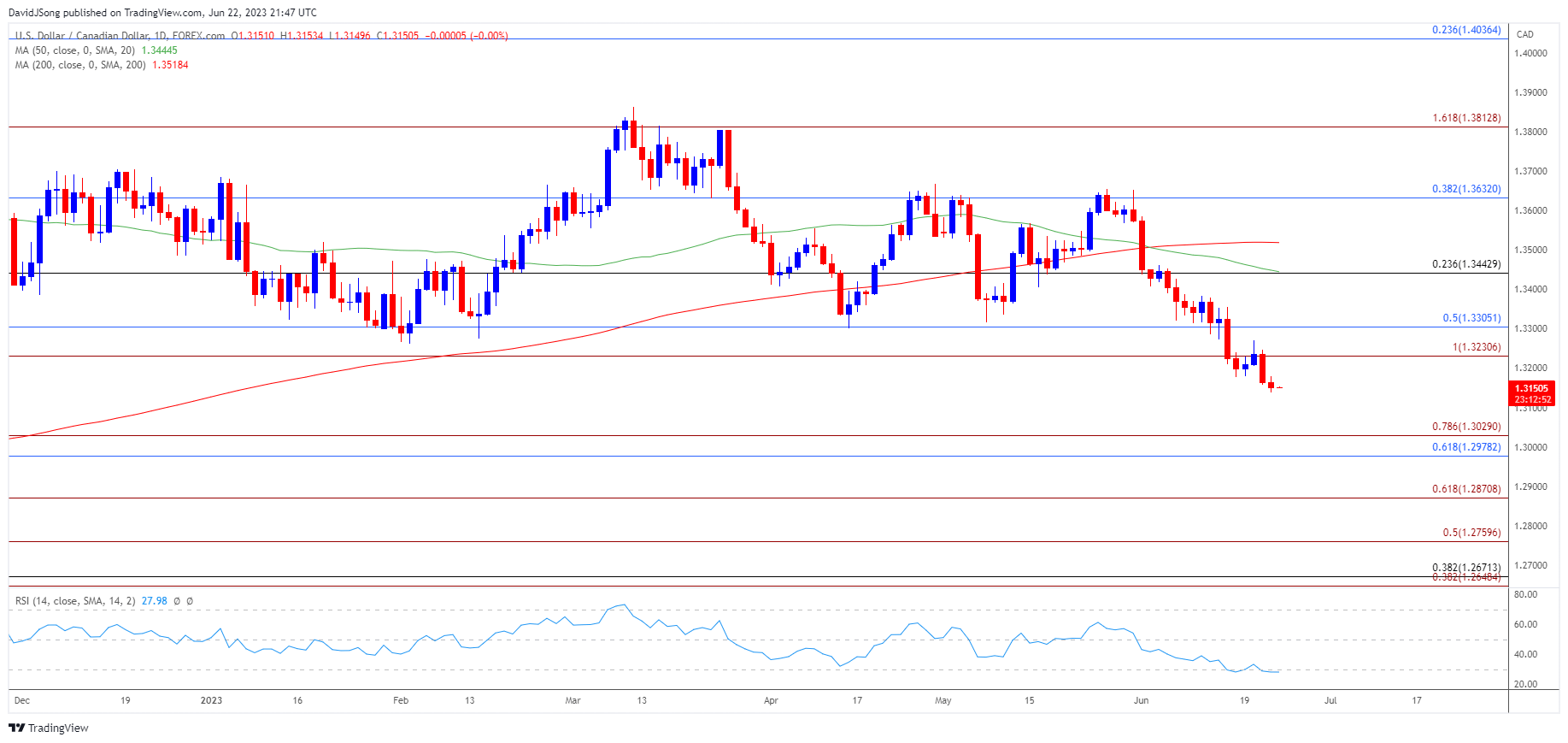Click the RSI value 27.98
This screenshot has width=1568, height=743.
point(154,601)
